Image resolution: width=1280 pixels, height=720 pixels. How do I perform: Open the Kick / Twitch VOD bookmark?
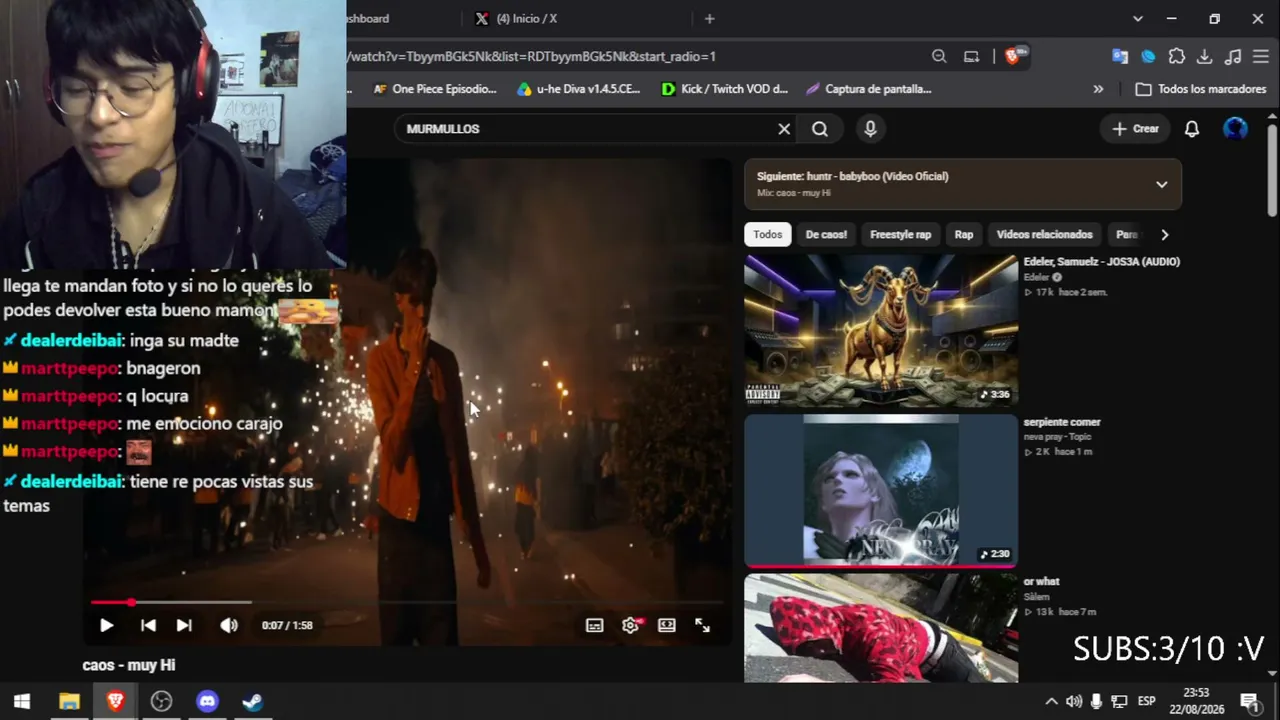coord(725,89)
